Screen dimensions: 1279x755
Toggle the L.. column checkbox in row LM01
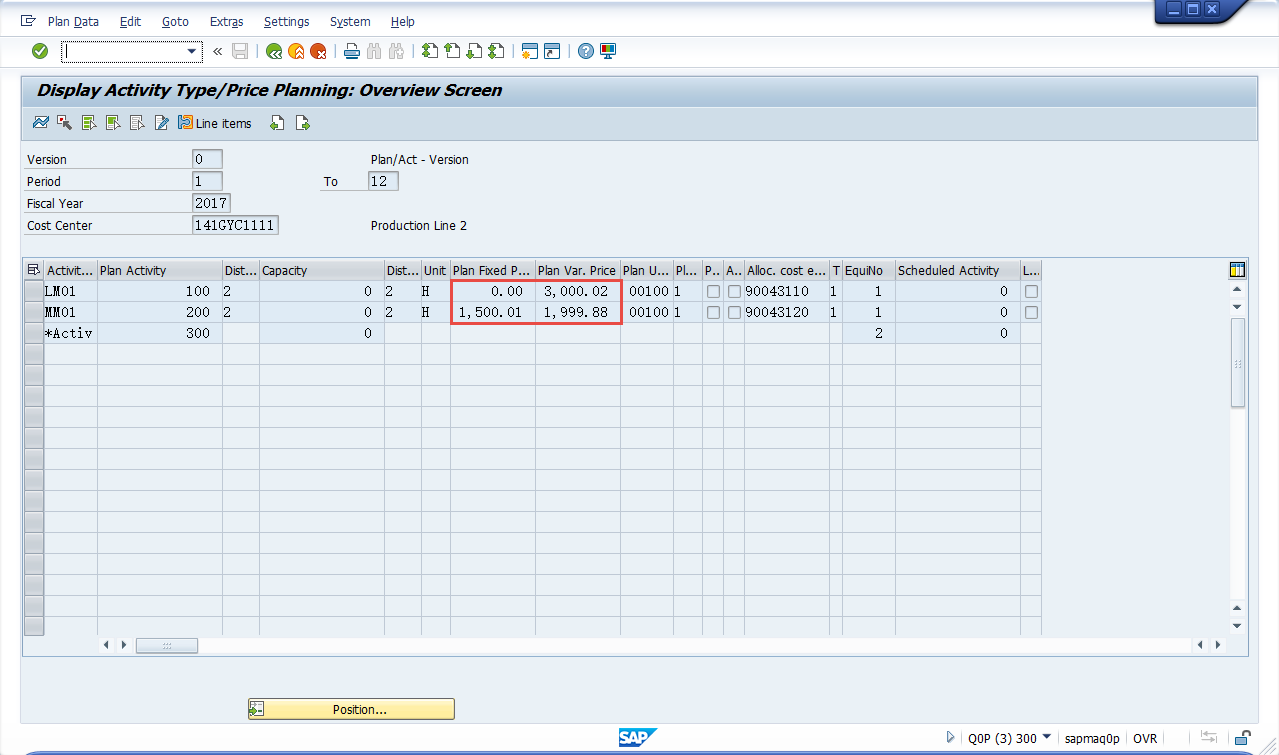point(1031,291)
